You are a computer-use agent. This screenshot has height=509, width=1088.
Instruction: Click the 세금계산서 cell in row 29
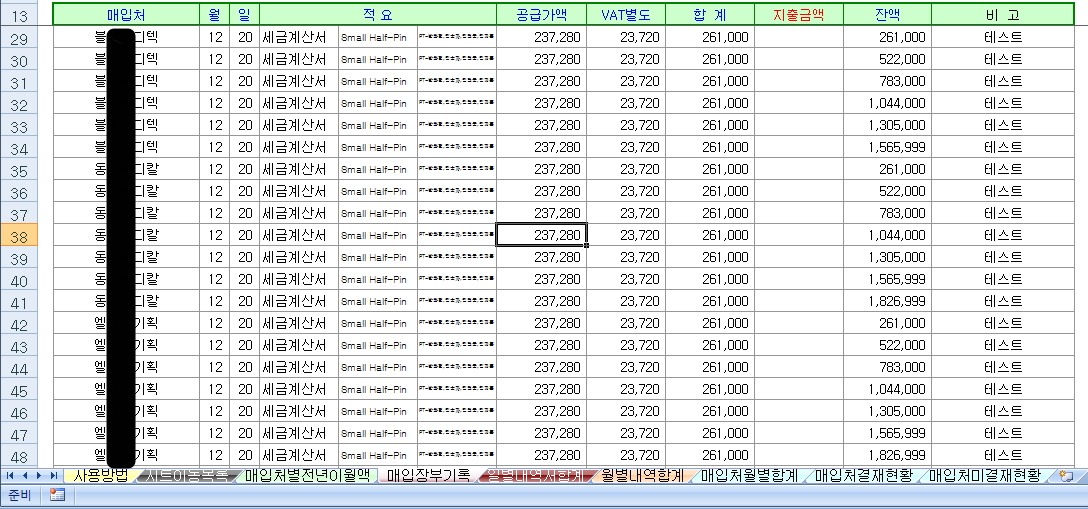tap(298, 37)
